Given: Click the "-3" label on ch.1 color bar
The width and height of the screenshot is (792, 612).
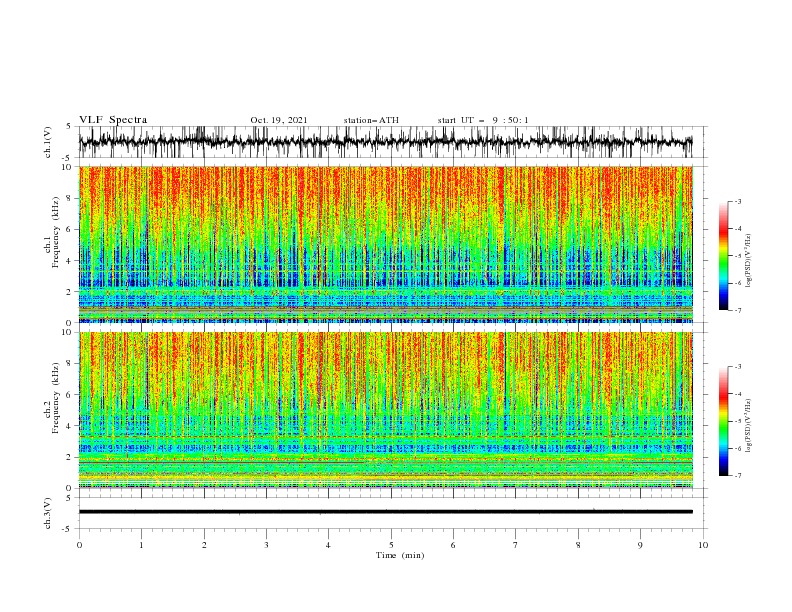Looking at the screenshot, I should tap(738, 201).
